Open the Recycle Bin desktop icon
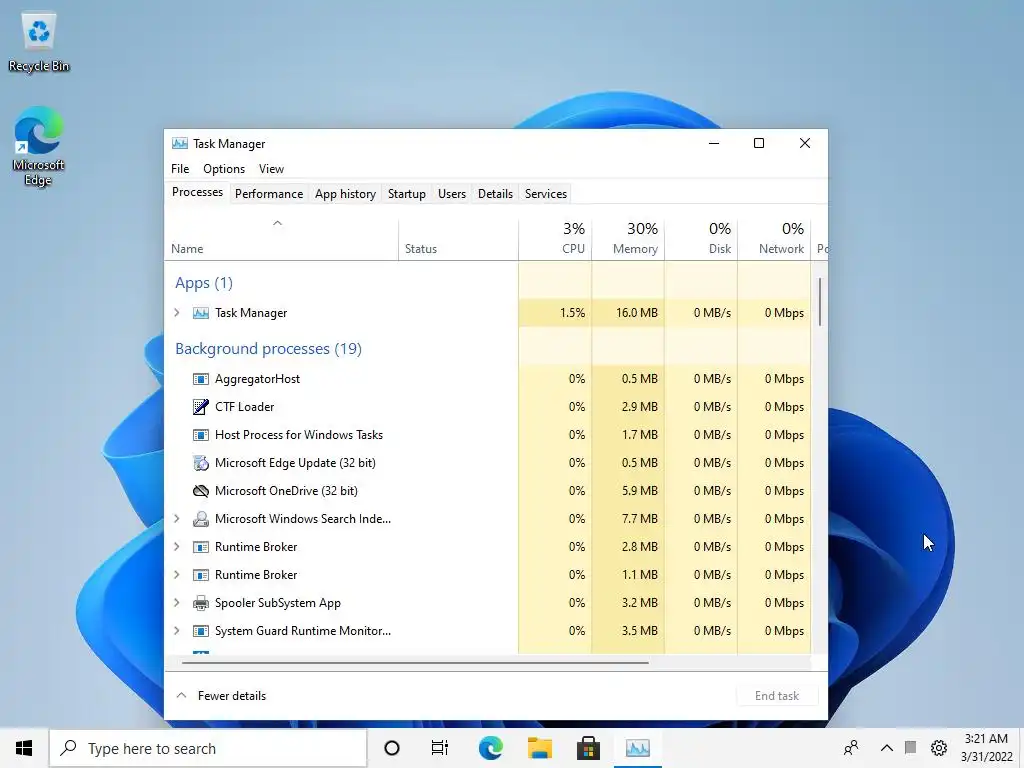 tap(39, 43)
